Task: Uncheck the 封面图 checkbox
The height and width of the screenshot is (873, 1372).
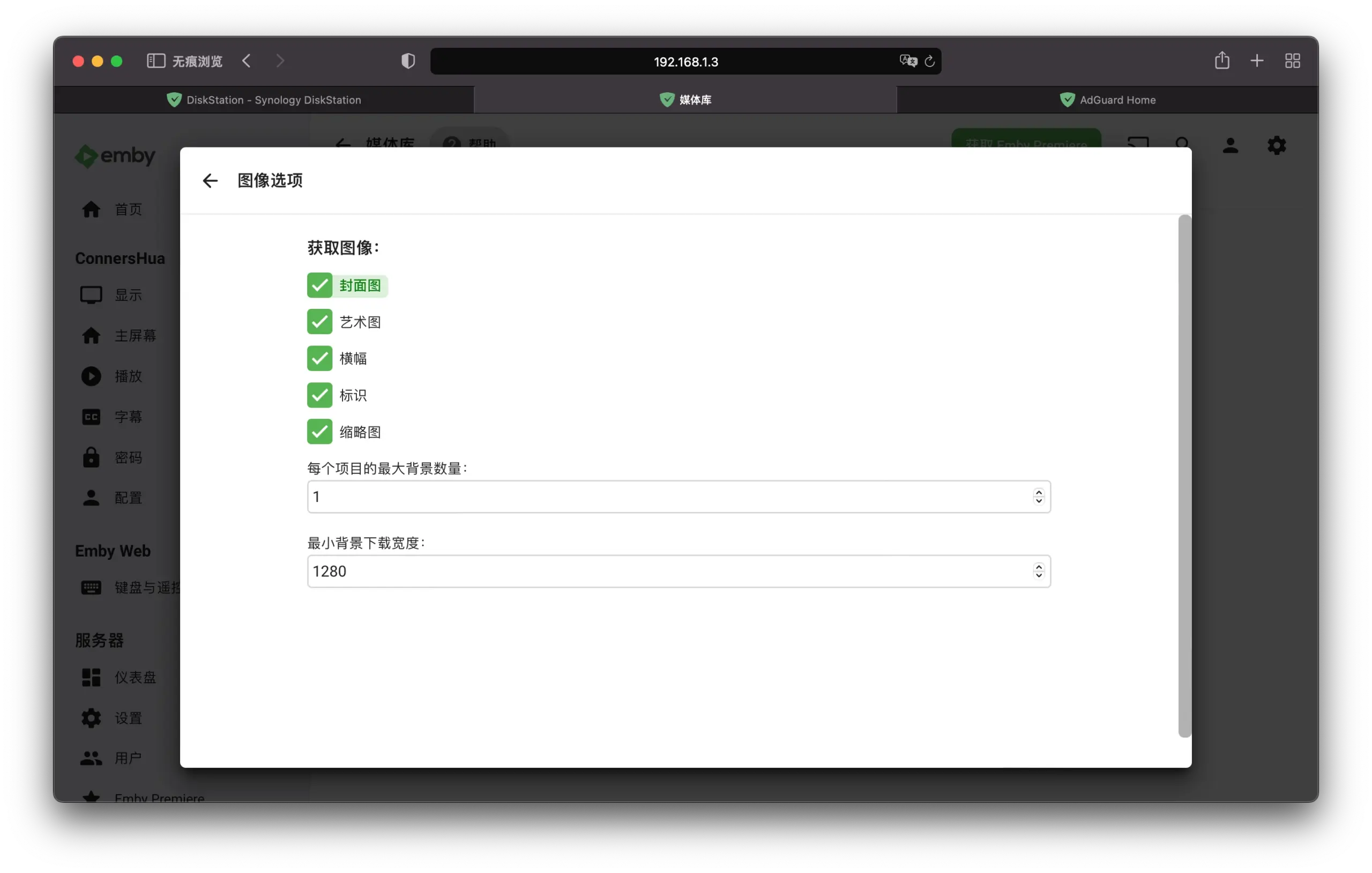Action: click(x=319, y=285)
